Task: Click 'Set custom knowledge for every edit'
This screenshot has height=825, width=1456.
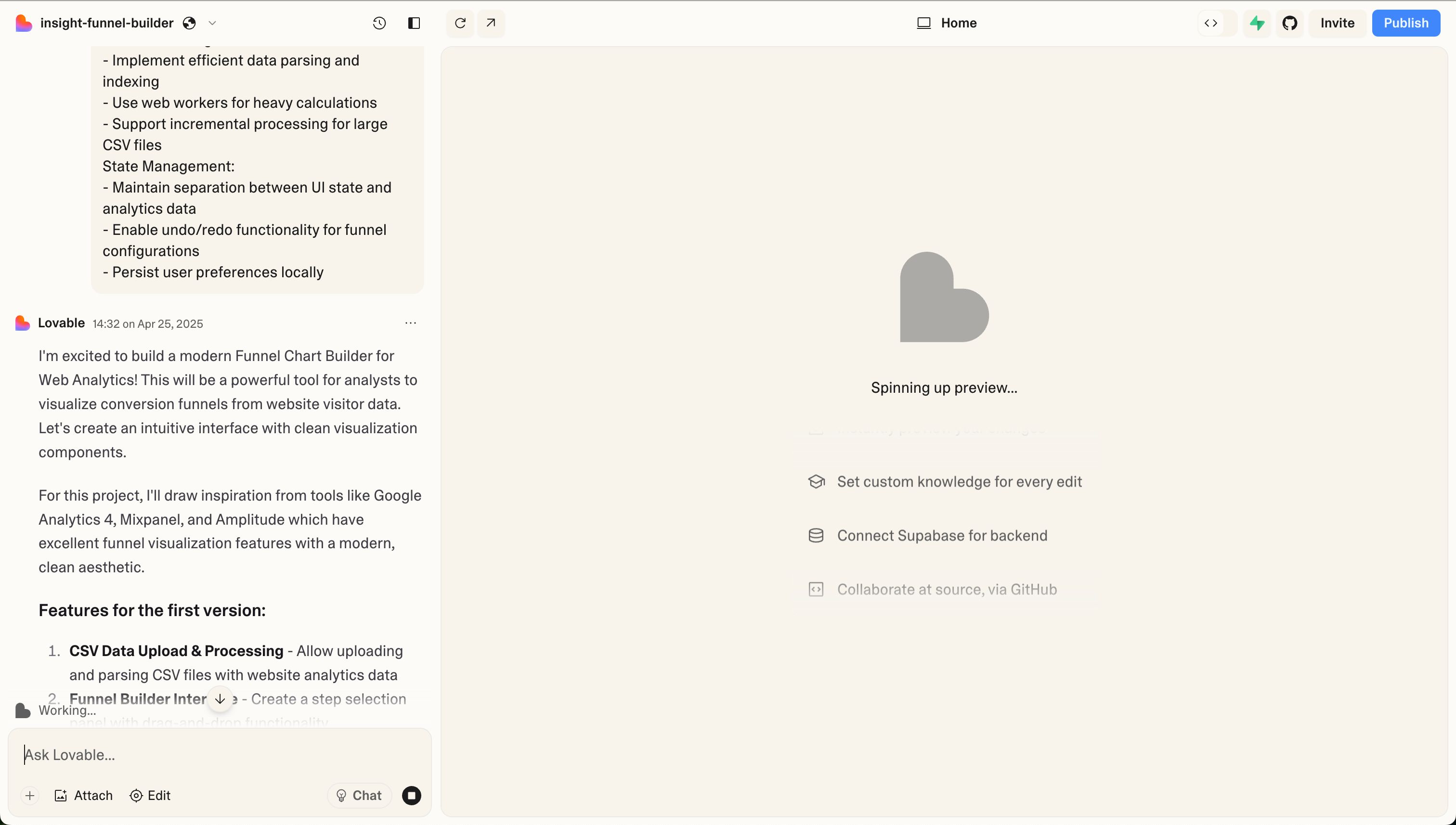Action: (x=960, y=482)
